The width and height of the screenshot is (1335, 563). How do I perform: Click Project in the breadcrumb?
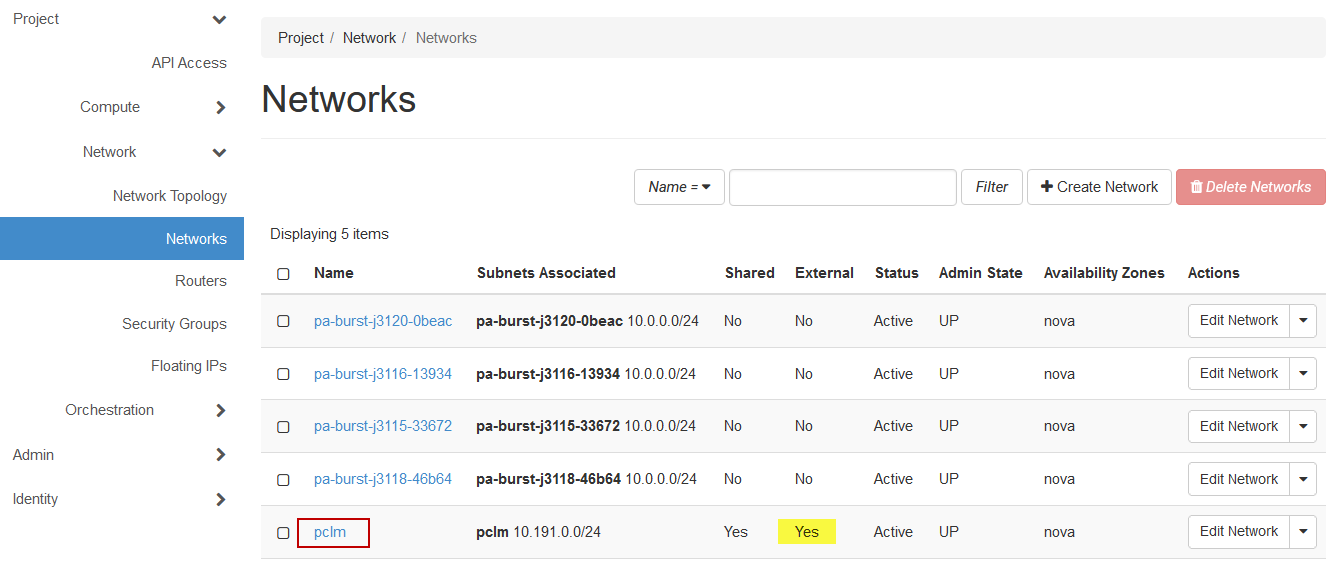pyautogui.click(x=300, y=38)
